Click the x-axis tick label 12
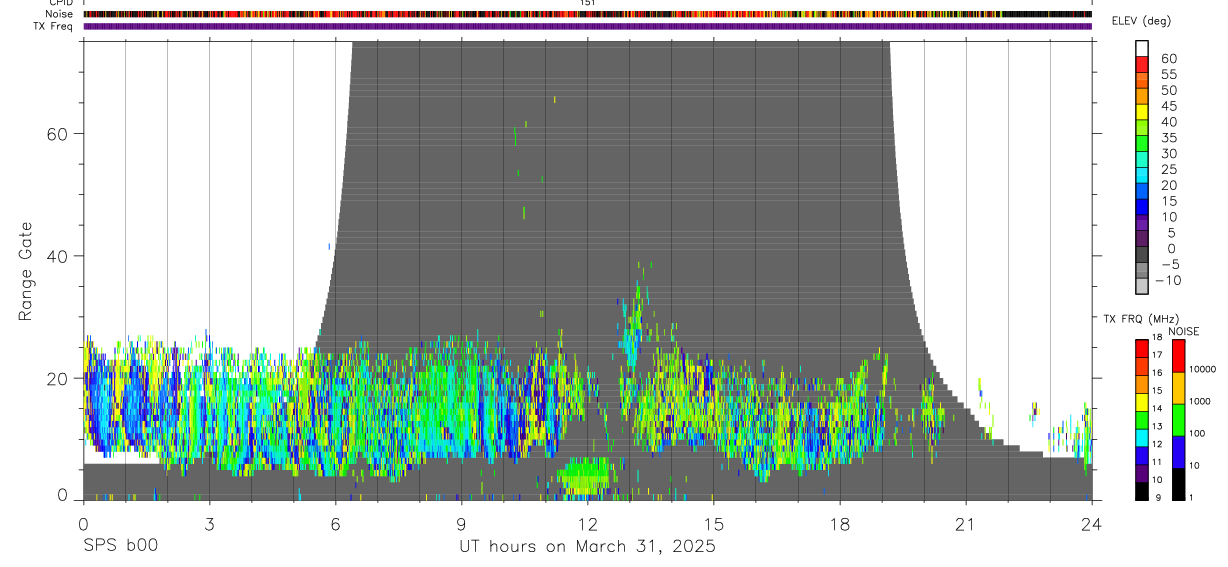This screenshot has height=567, width=1228. click(x=587, y=525)
